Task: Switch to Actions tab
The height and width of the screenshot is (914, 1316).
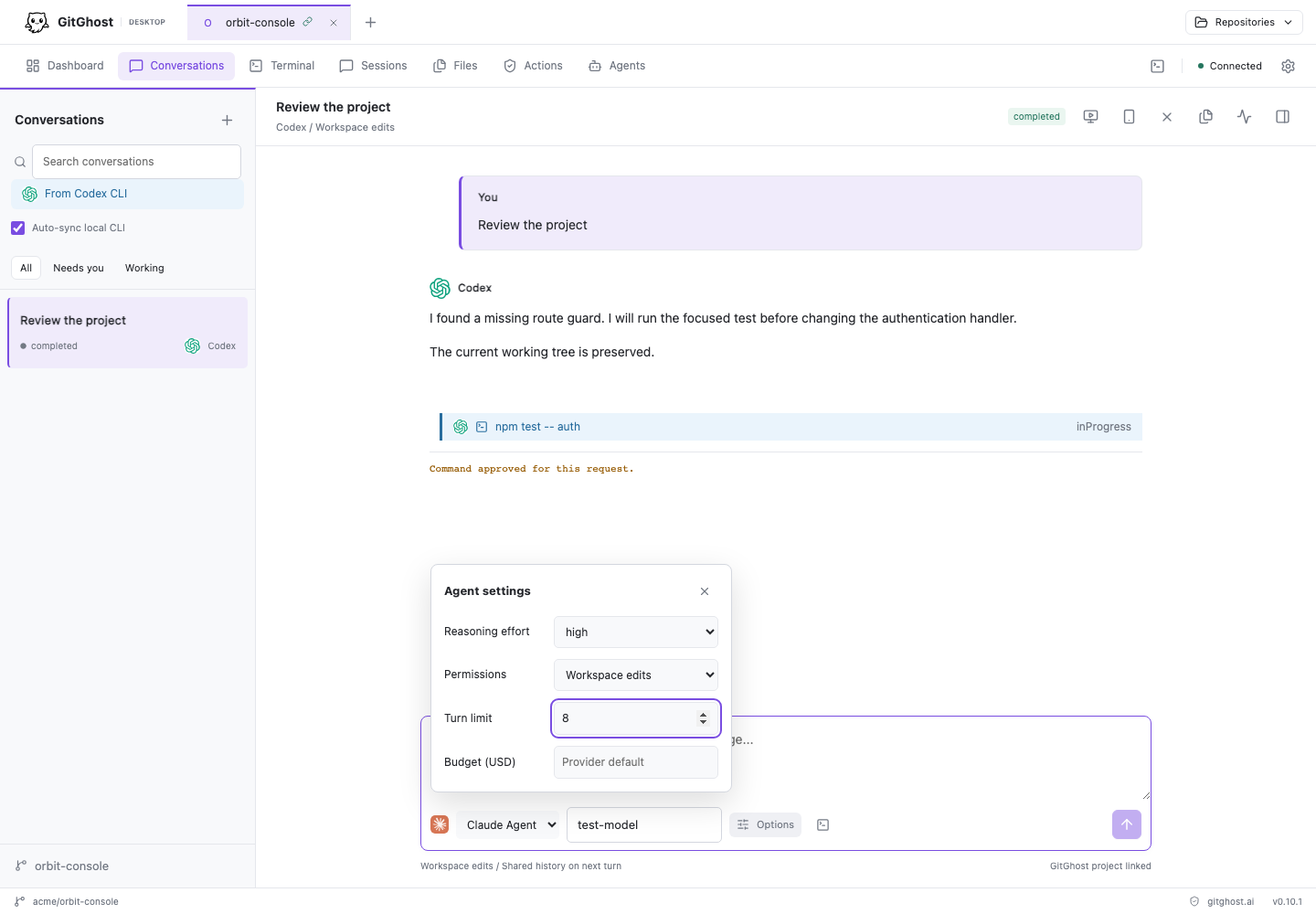Action: click(534, 66)
